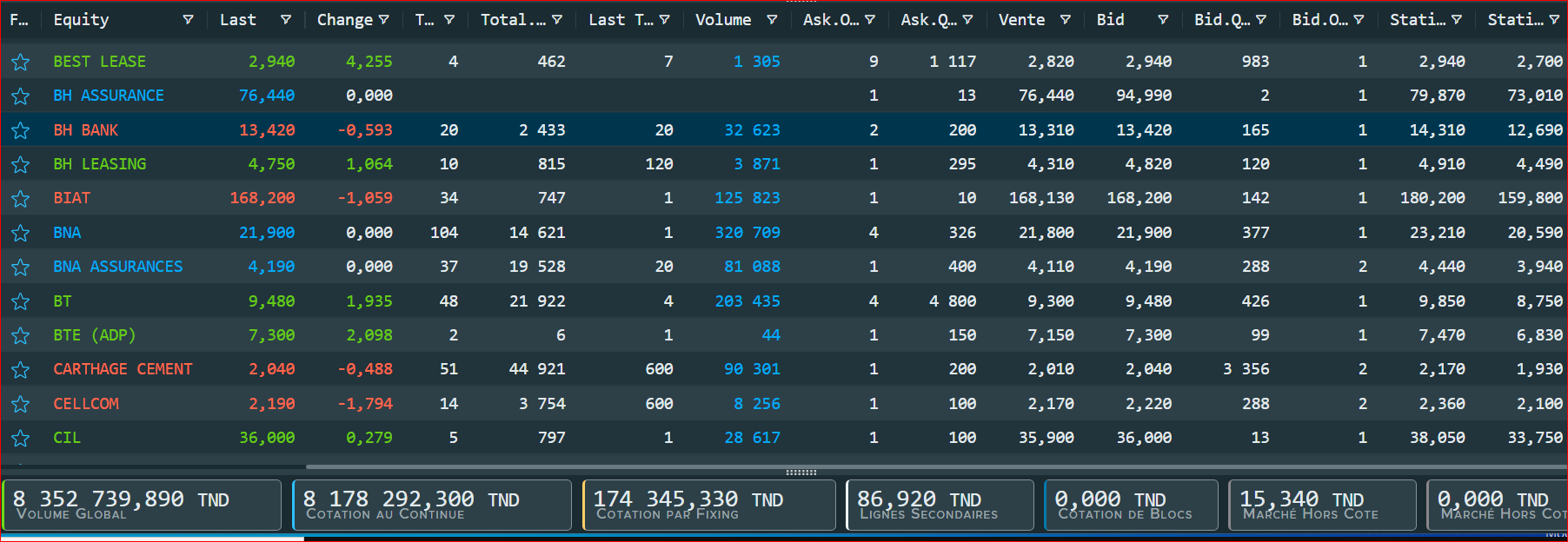
Task: Open filter icon on Equity column
Action: pyautogui.click(x=188, y=19)
